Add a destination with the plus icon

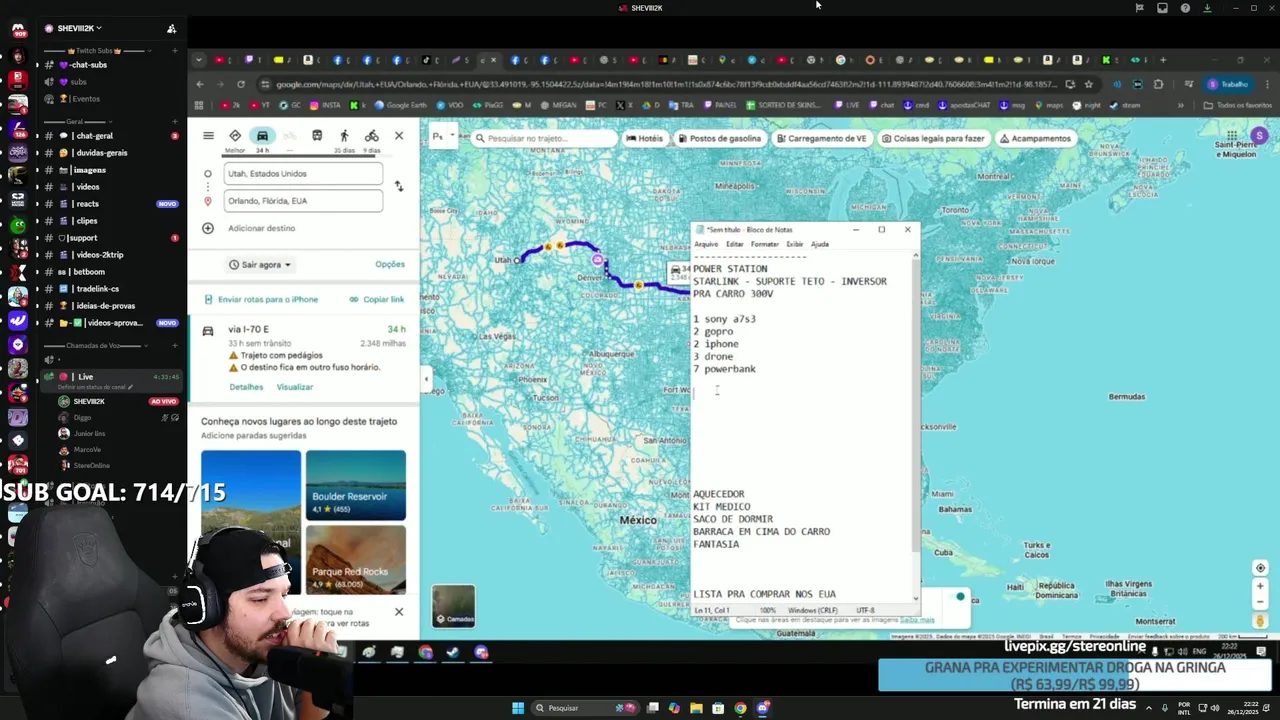point(208,228)
